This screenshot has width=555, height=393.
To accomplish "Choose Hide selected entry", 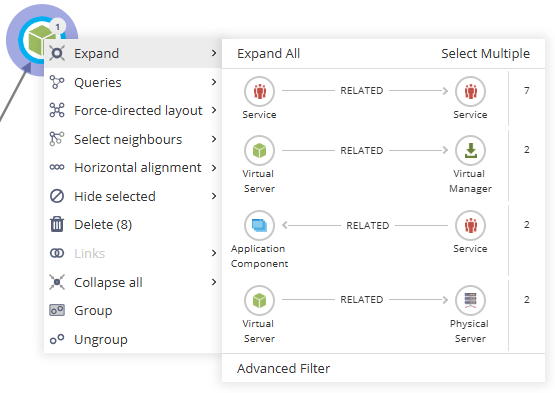I will pos(133,196).
